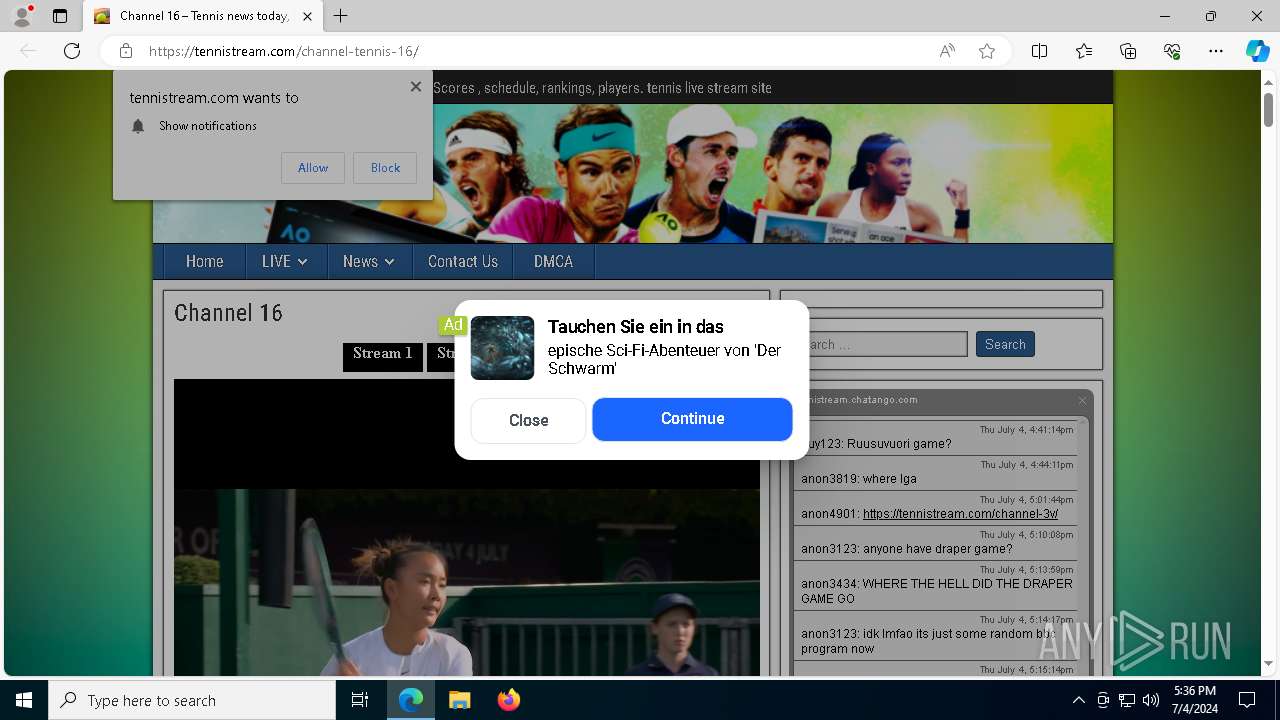This screenshot has width=1280, height=720.
Task: Allow notifications from tennistream.com
Action: tap(313, 168)
